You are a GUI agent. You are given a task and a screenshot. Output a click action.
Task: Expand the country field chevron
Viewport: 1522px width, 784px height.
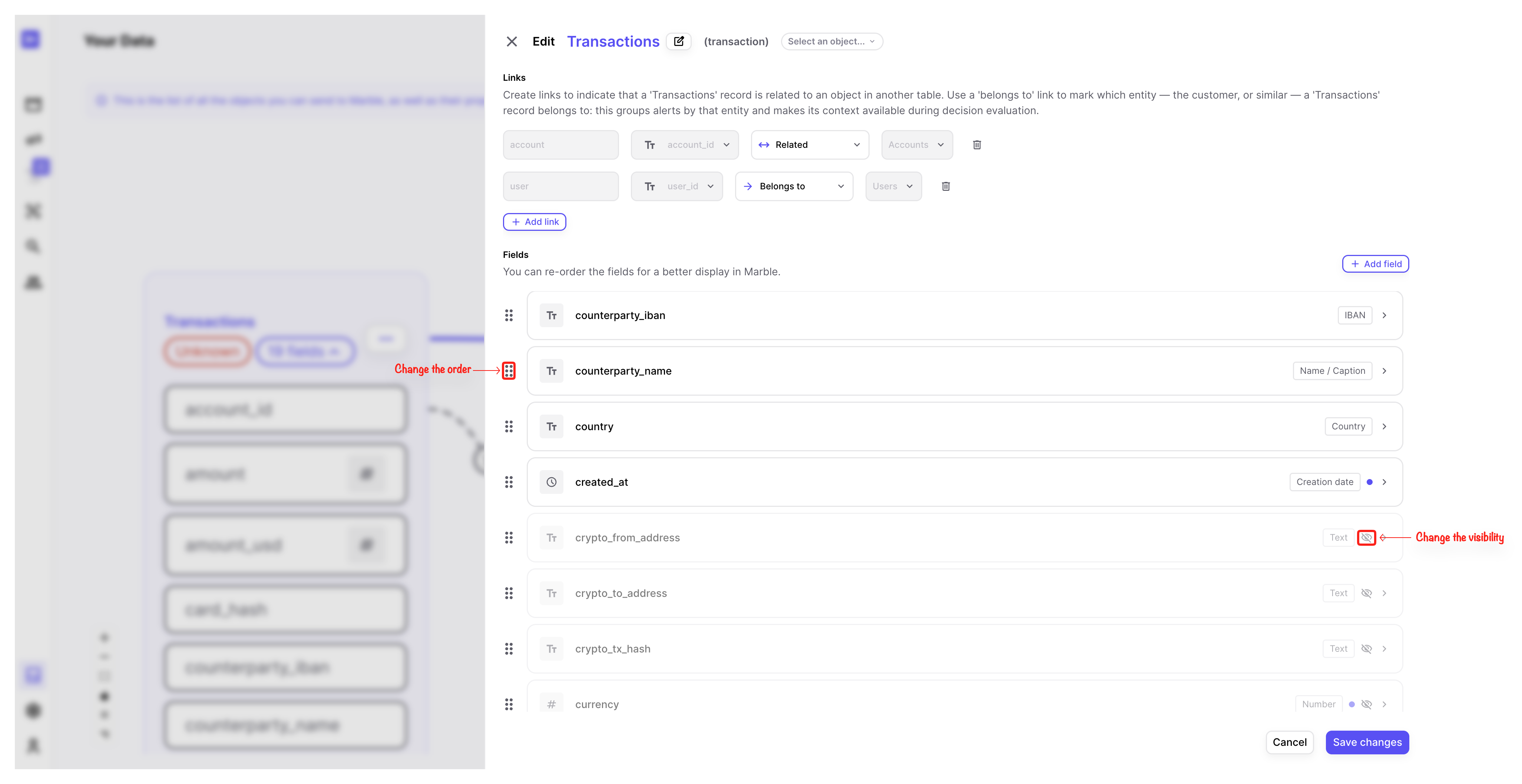1384,426
